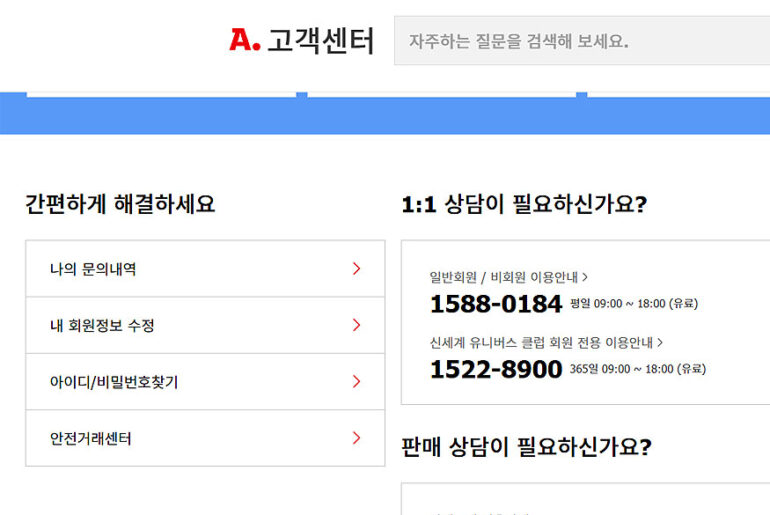
Task: Go to 아이디/비밀번호찾기
Action: point(114,382)
